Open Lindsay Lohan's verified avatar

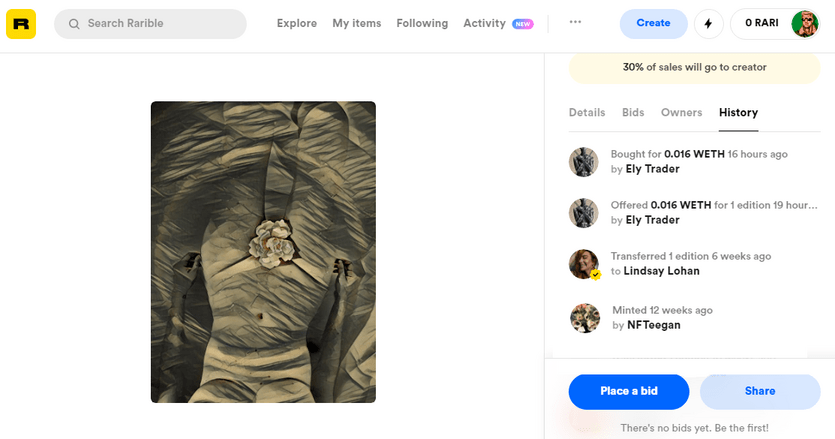(584, 264)
